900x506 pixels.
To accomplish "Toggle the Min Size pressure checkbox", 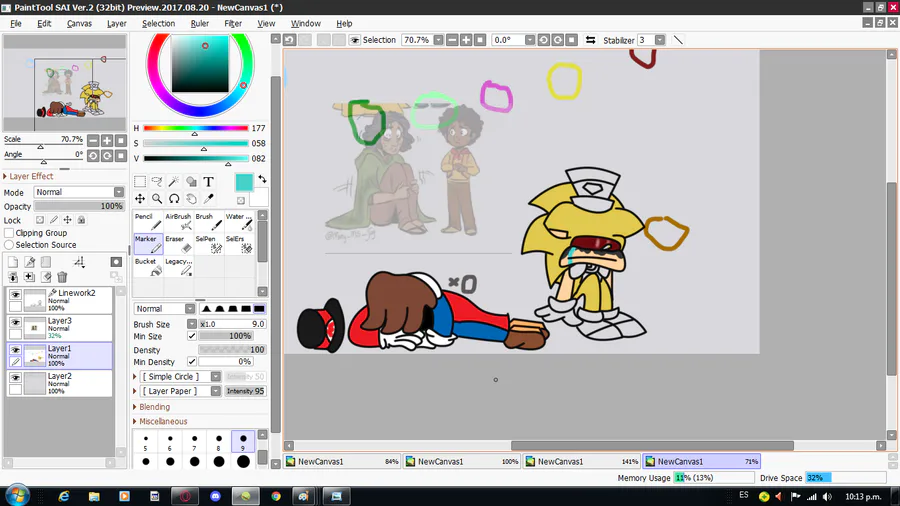I will [x=192, y=336].
